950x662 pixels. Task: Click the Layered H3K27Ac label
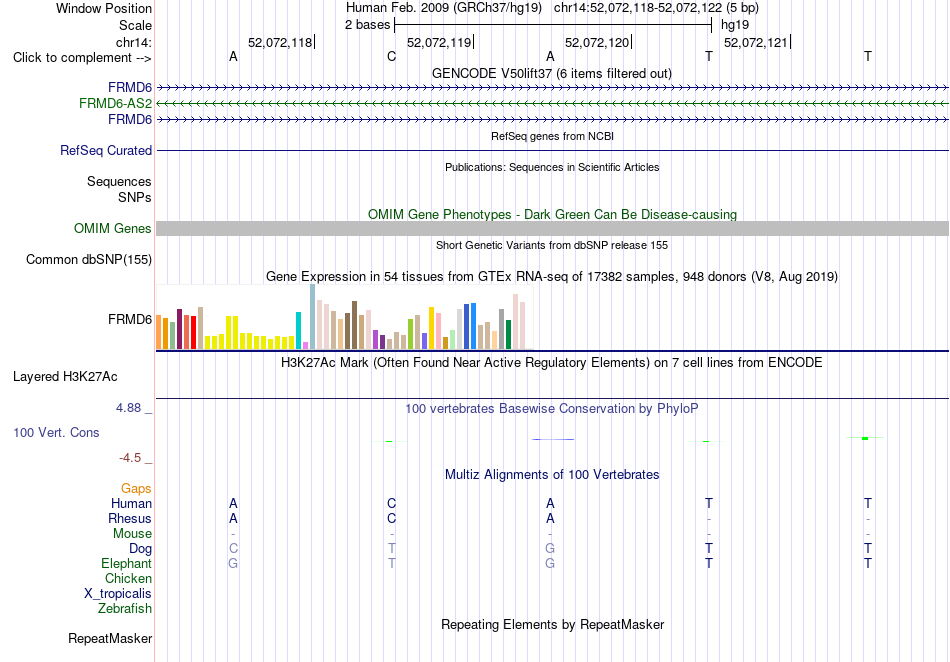pyautogui.click(x=65, y=377)
